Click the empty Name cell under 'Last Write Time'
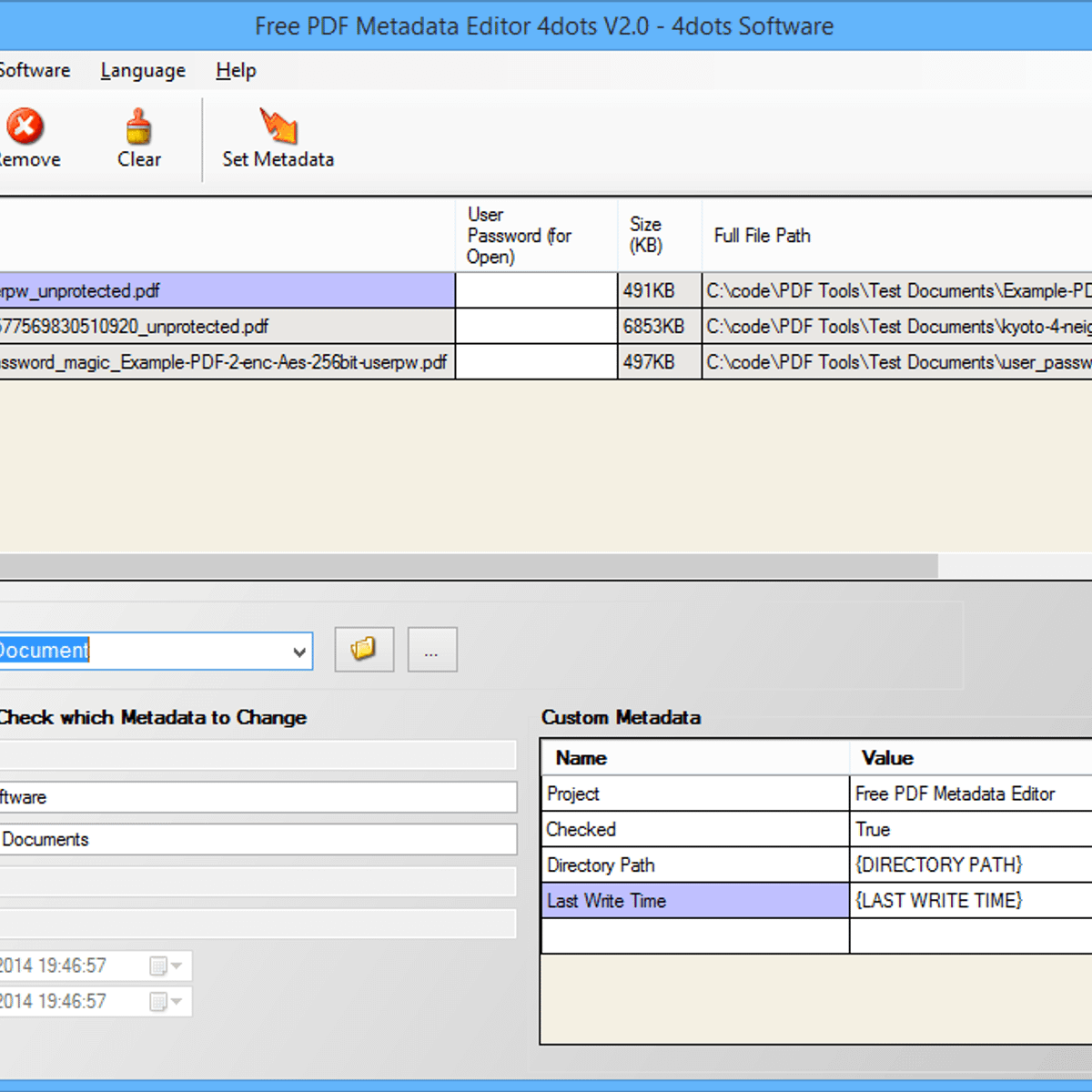 click(695, 935)
